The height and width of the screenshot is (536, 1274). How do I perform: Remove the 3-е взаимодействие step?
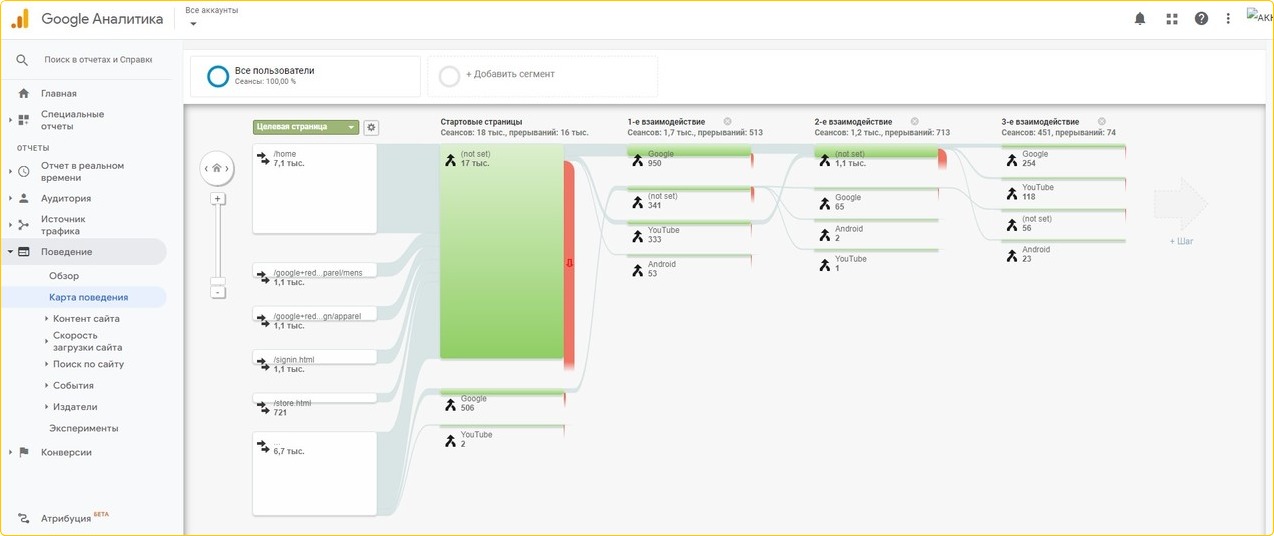pyautogui.click(x=1101, y=122)
